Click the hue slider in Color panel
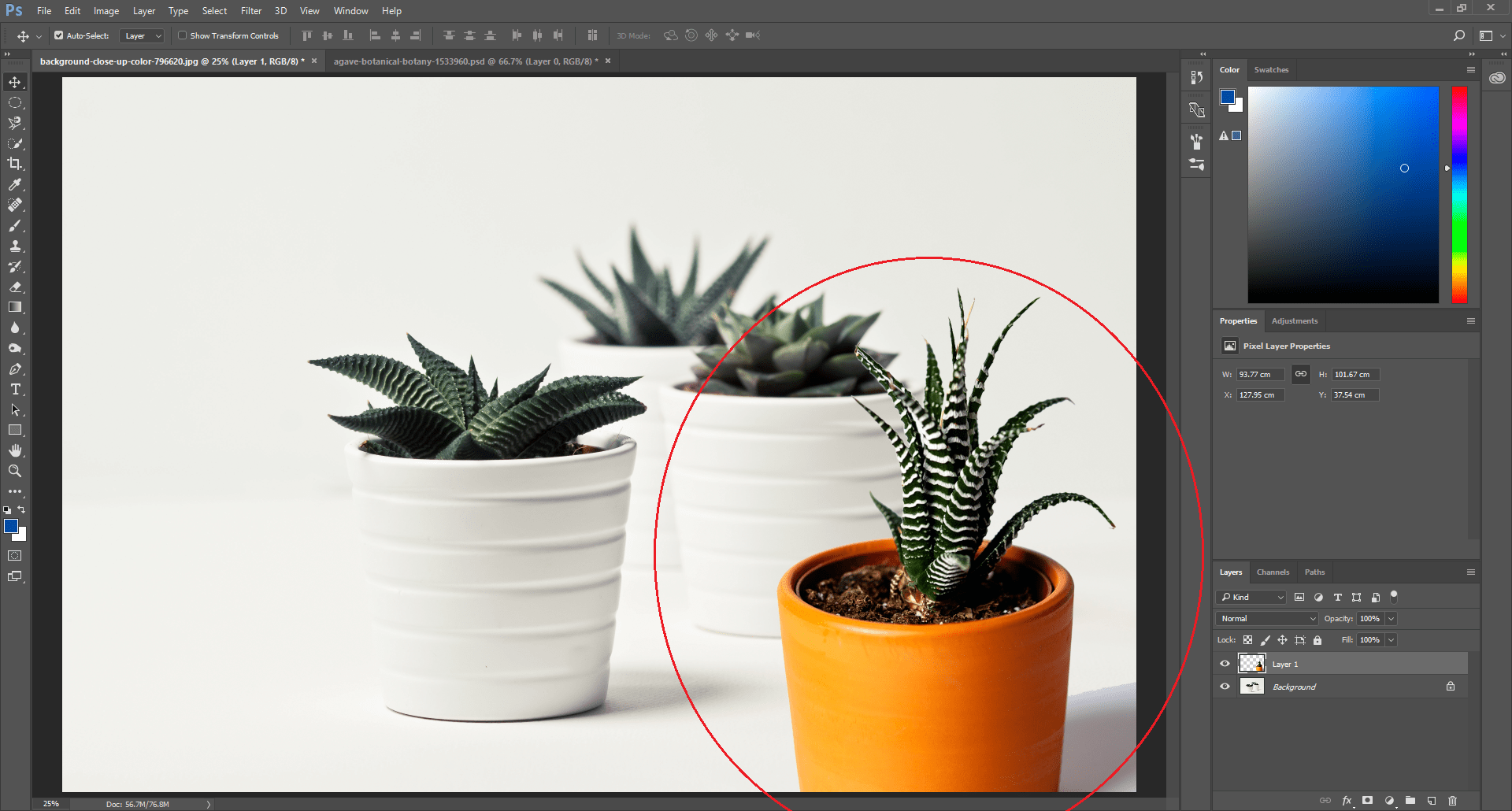 click(1459, 194)
